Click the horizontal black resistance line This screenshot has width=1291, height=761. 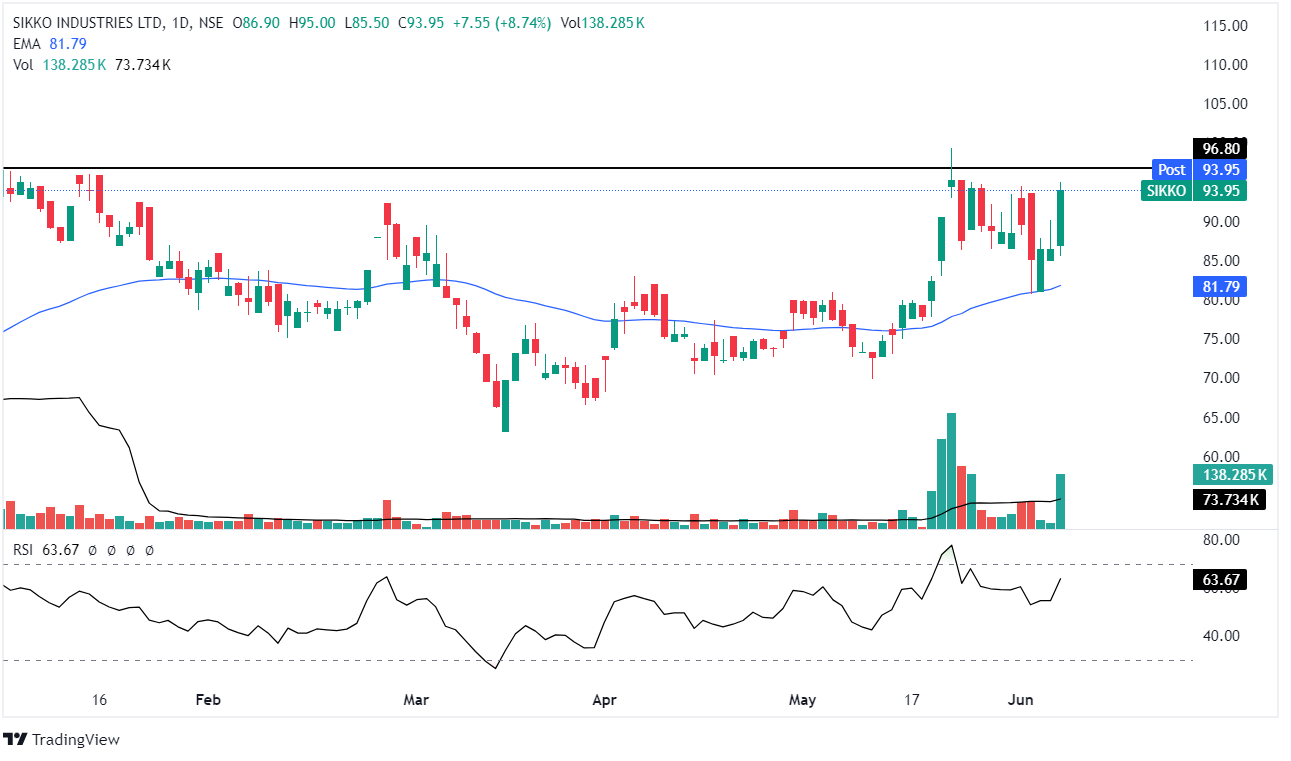[x=600, y=168]
